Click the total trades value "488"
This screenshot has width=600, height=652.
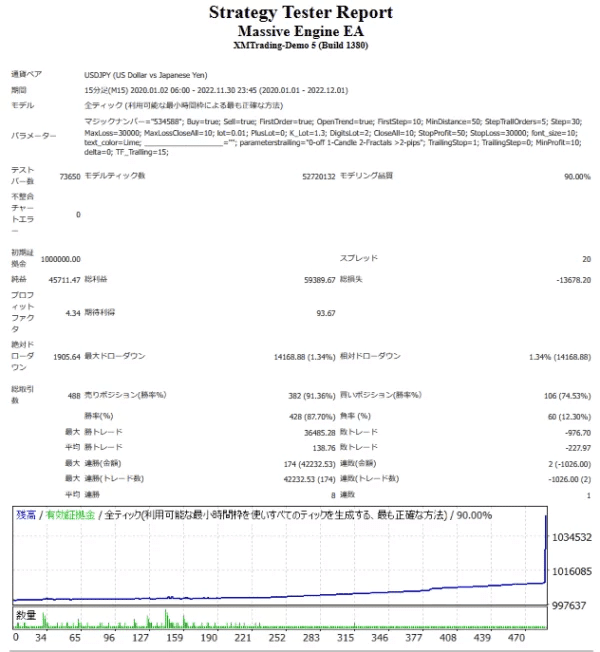pos(74,396)
